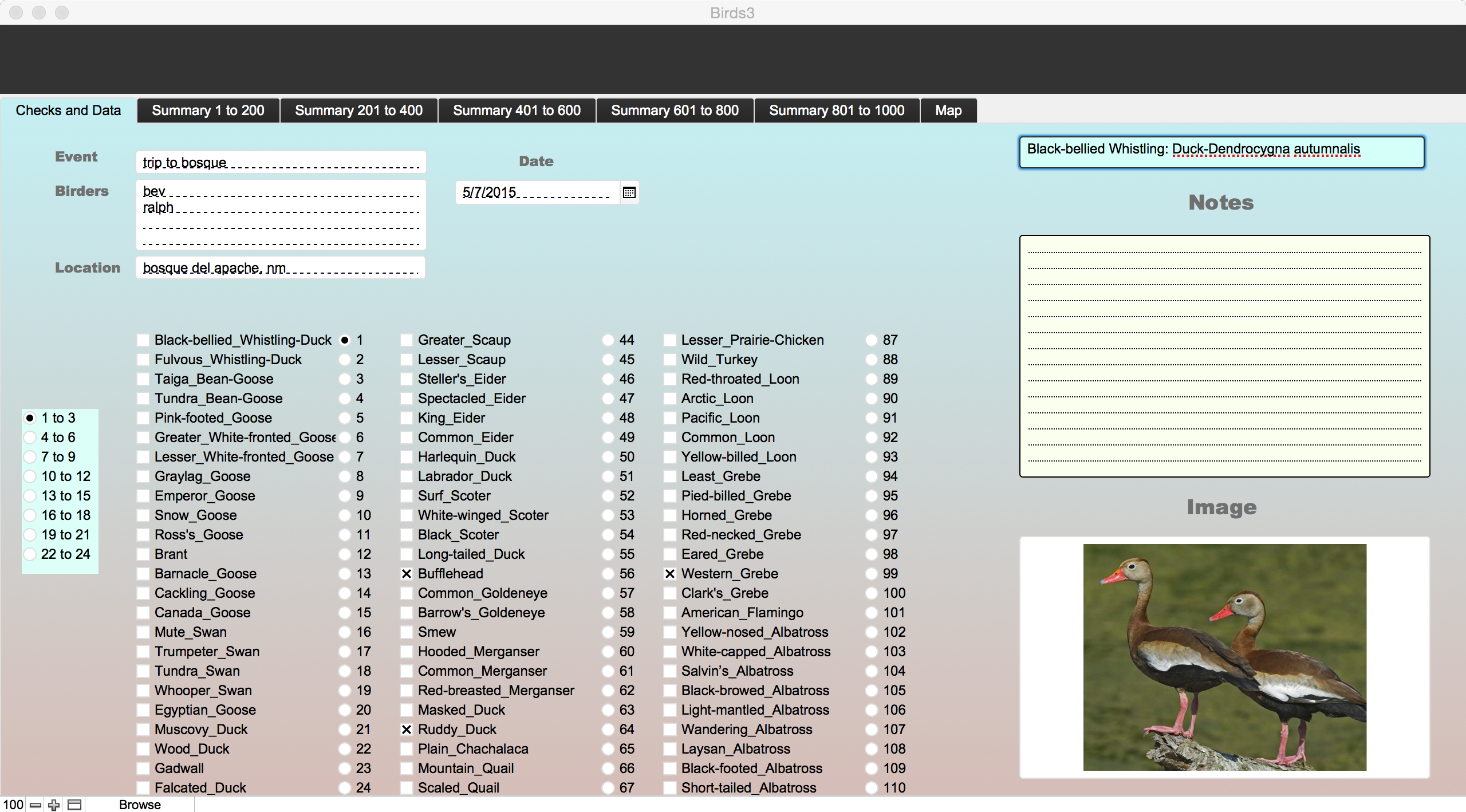Screen dimensions: 1466x812
Task: Open the Map tab
Action: coord(948,111)
